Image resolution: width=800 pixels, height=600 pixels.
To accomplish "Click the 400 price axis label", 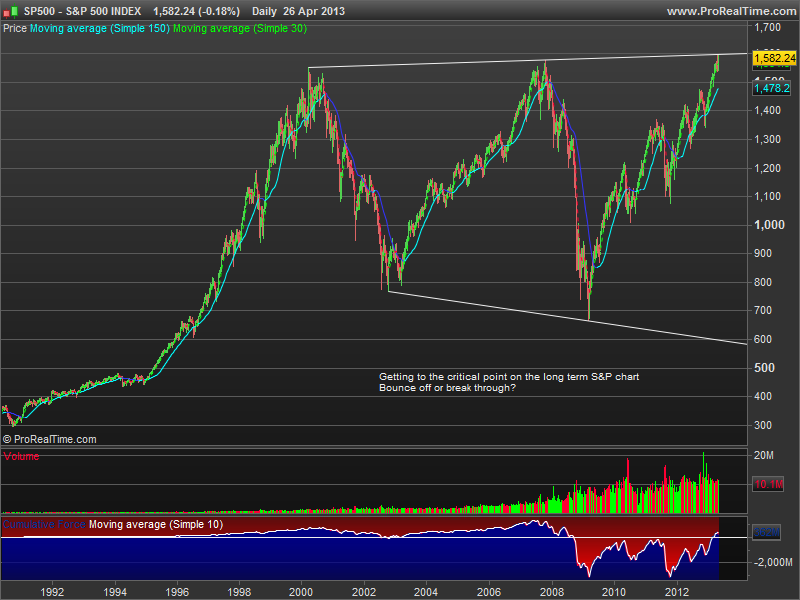I will [763, 396].
